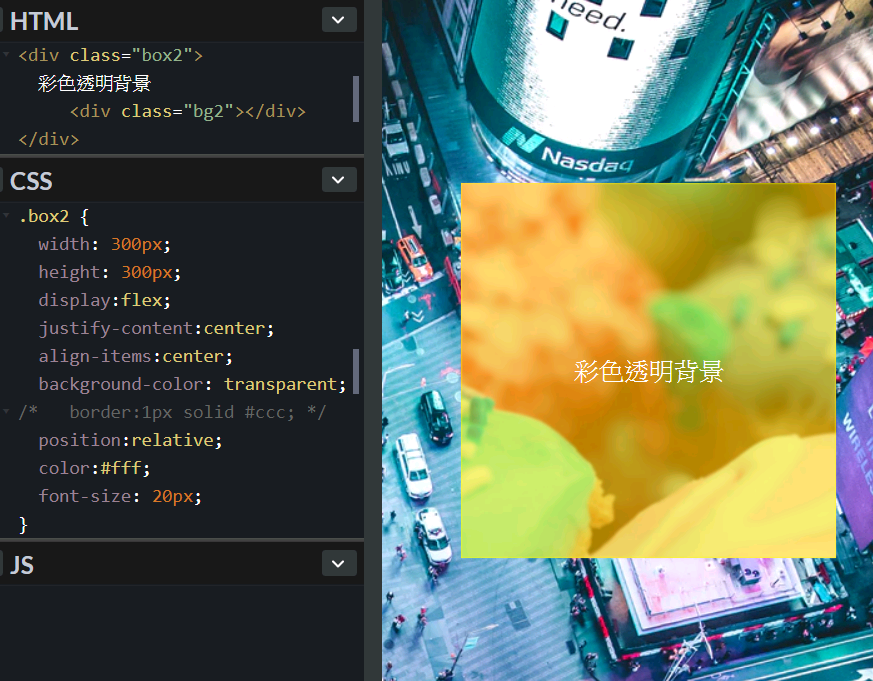Click the position:relative line
Screen dimensions: 873x681
click(130, 440)
